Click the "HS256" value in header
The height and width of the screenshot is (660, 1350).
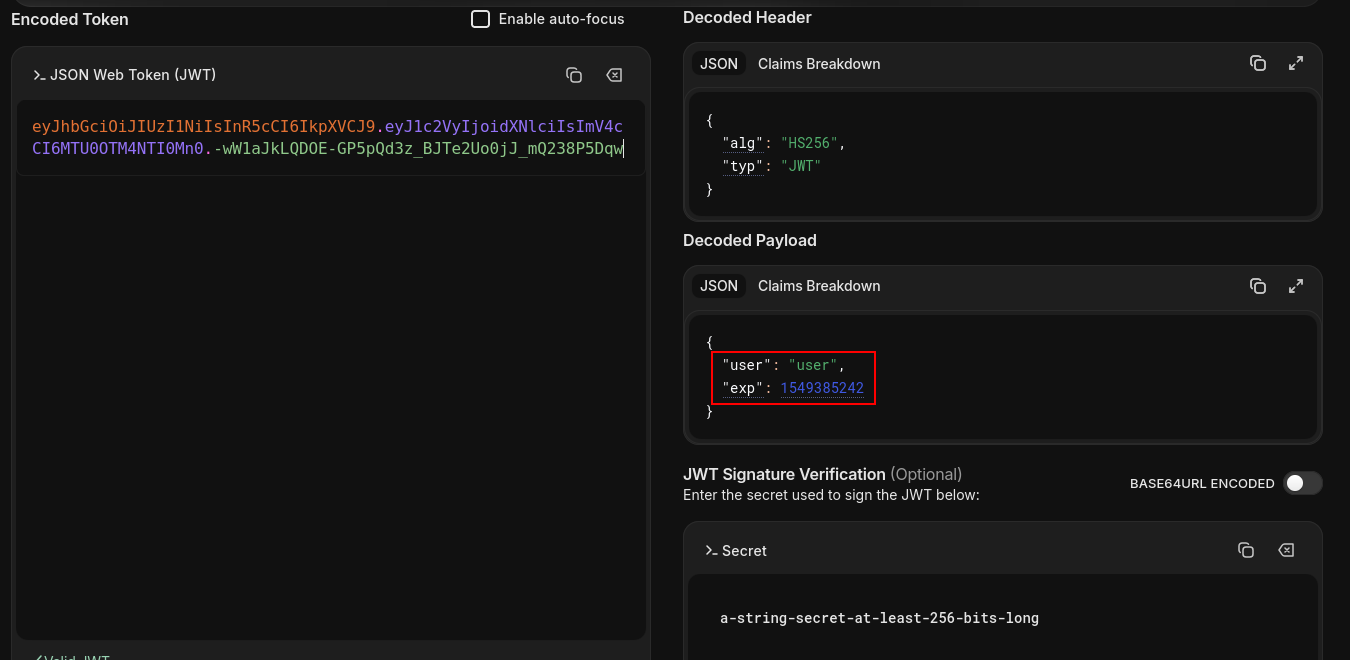tap(809, 143)
